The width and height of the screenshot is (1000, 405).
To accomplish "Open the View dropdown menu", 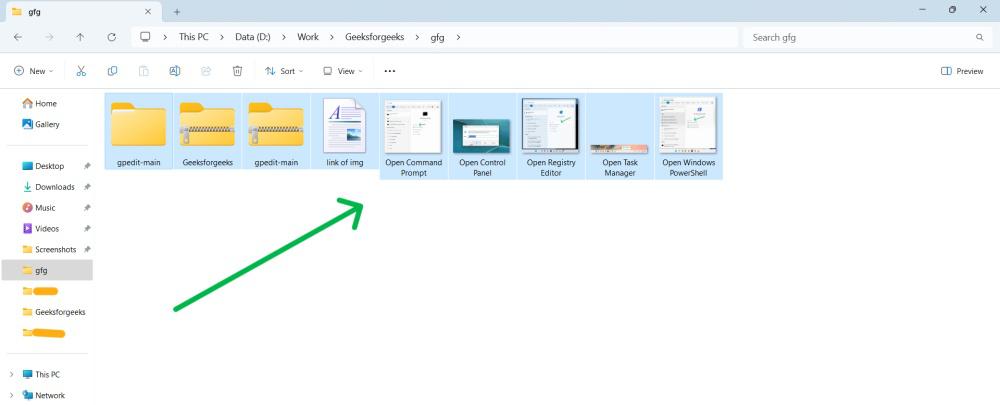I will coord(342,71).
